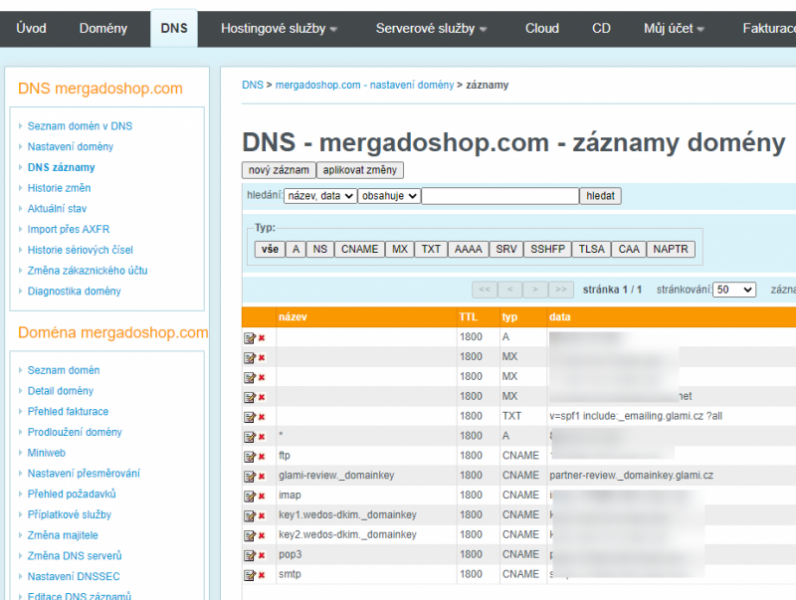Screen dimensions: 796x600
Task: Open 'Změna DNS serverů' sidebar link
Action: (75, 556)
